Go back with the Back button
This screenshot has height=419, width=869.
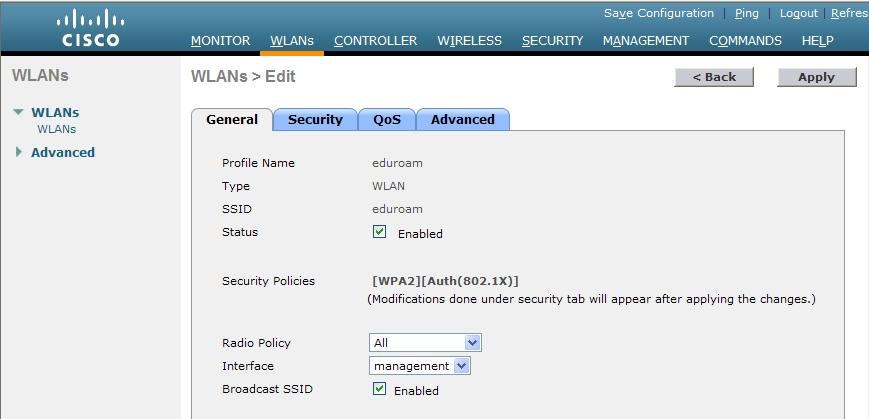(x=714, y=77)
